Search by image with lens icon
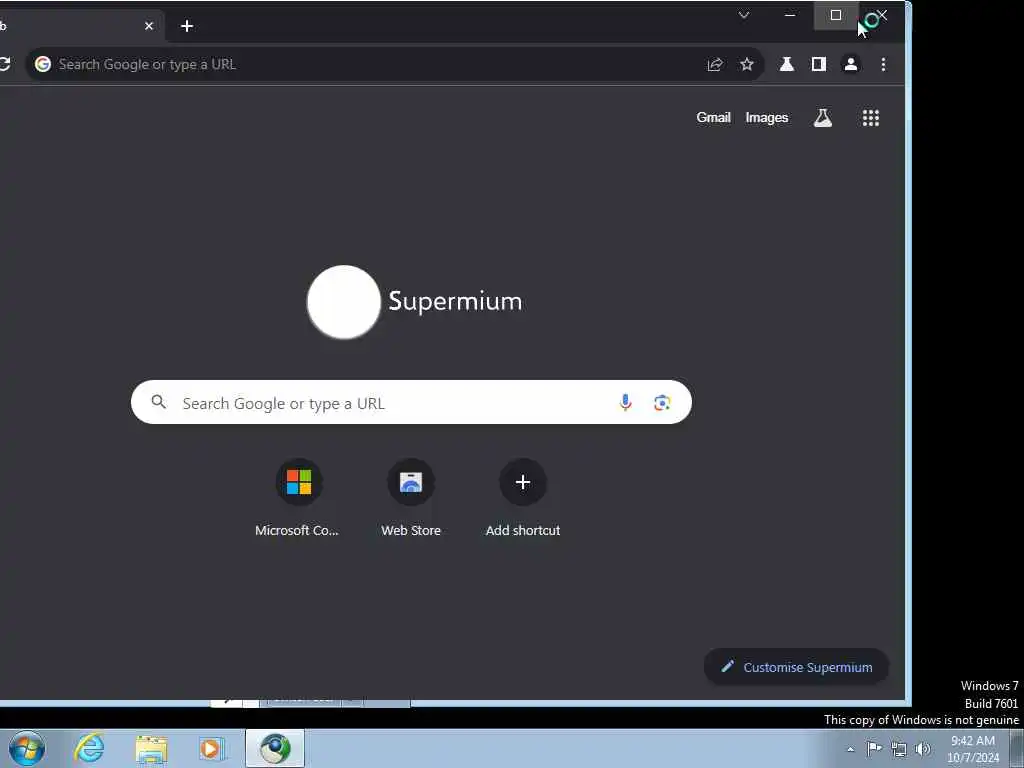Viewport: 1024px width, 768px height. click(662, 402)
